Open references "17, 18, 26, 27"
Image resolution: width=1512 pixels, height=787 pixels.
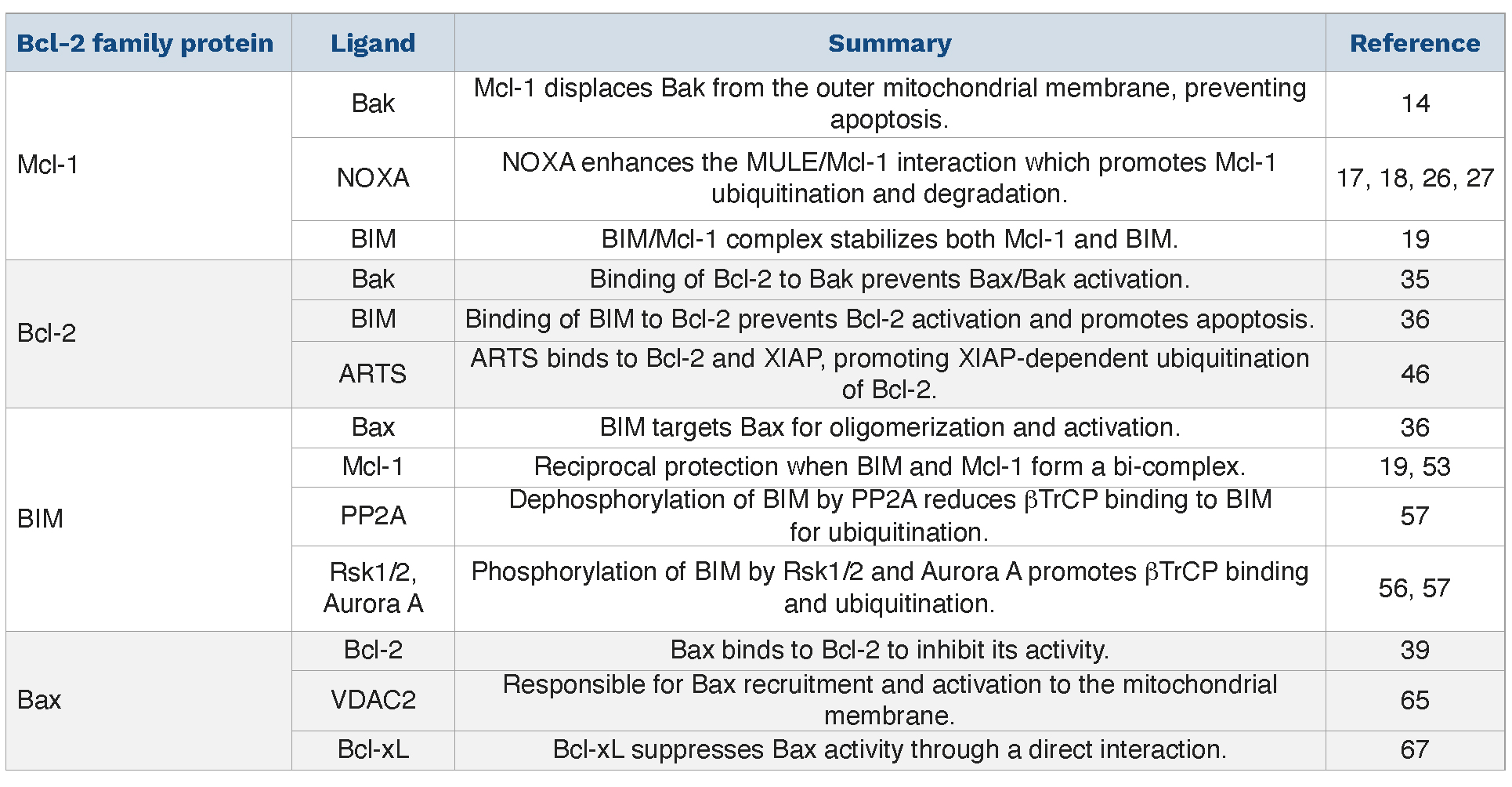pyautogui.click(x=1414, y=178)
